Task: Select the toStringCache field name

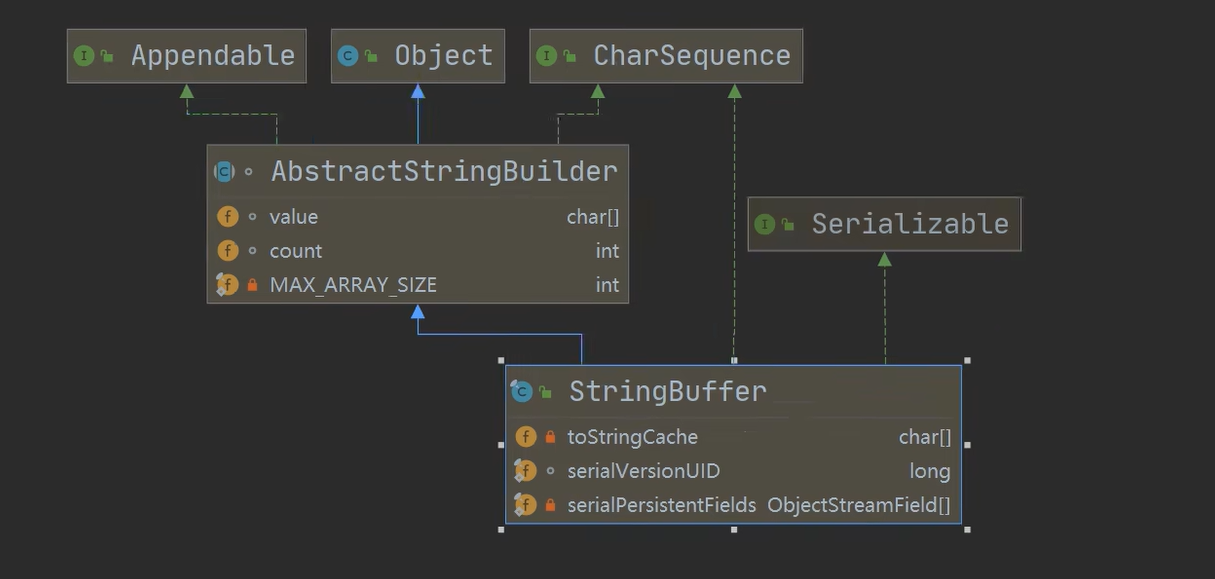Action: 633,437
